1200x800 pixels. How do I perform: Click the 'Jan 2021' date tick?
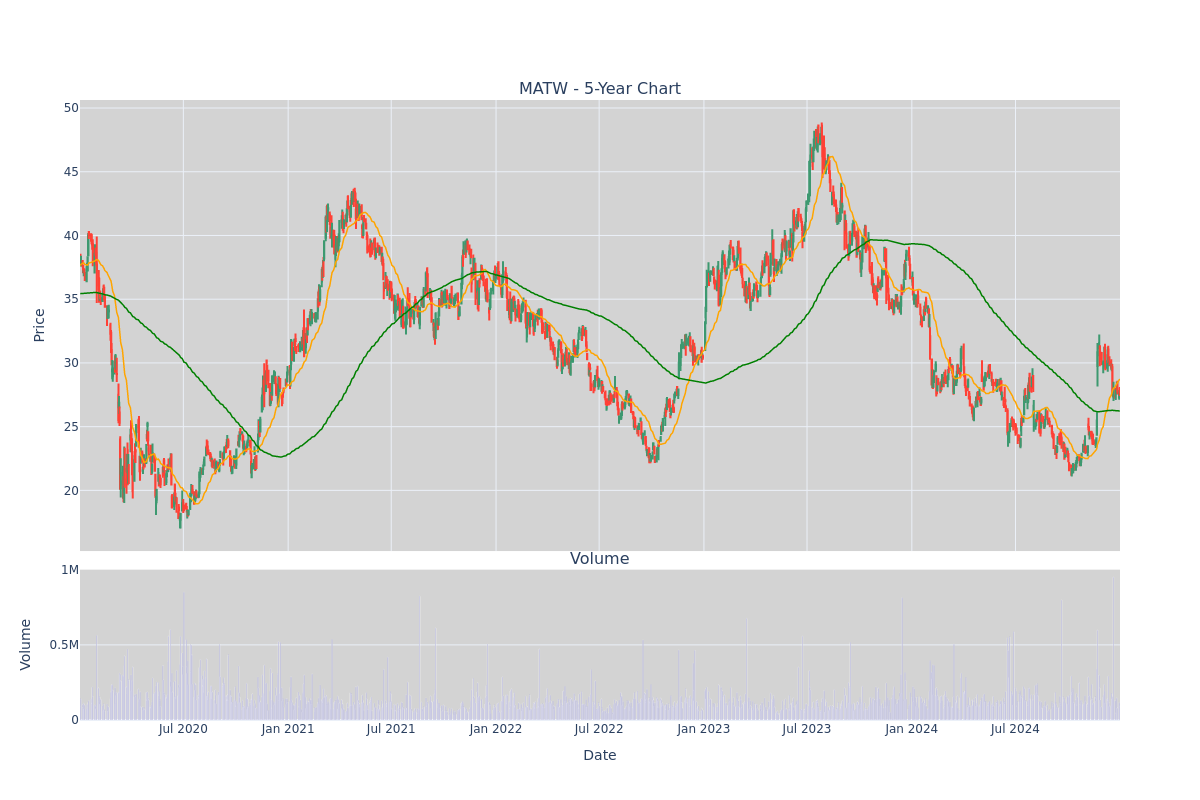288,729
